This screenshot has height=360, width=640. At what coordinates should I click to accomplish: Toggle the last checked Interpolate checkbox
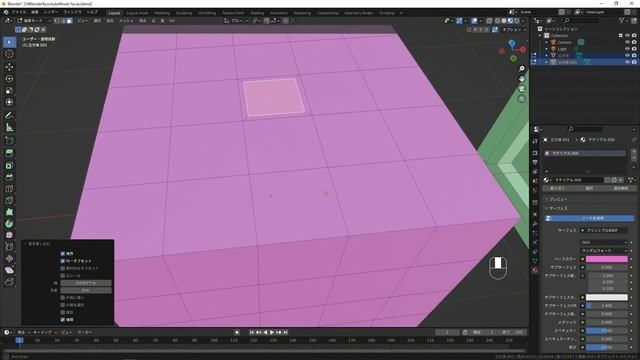click(62, 320)
